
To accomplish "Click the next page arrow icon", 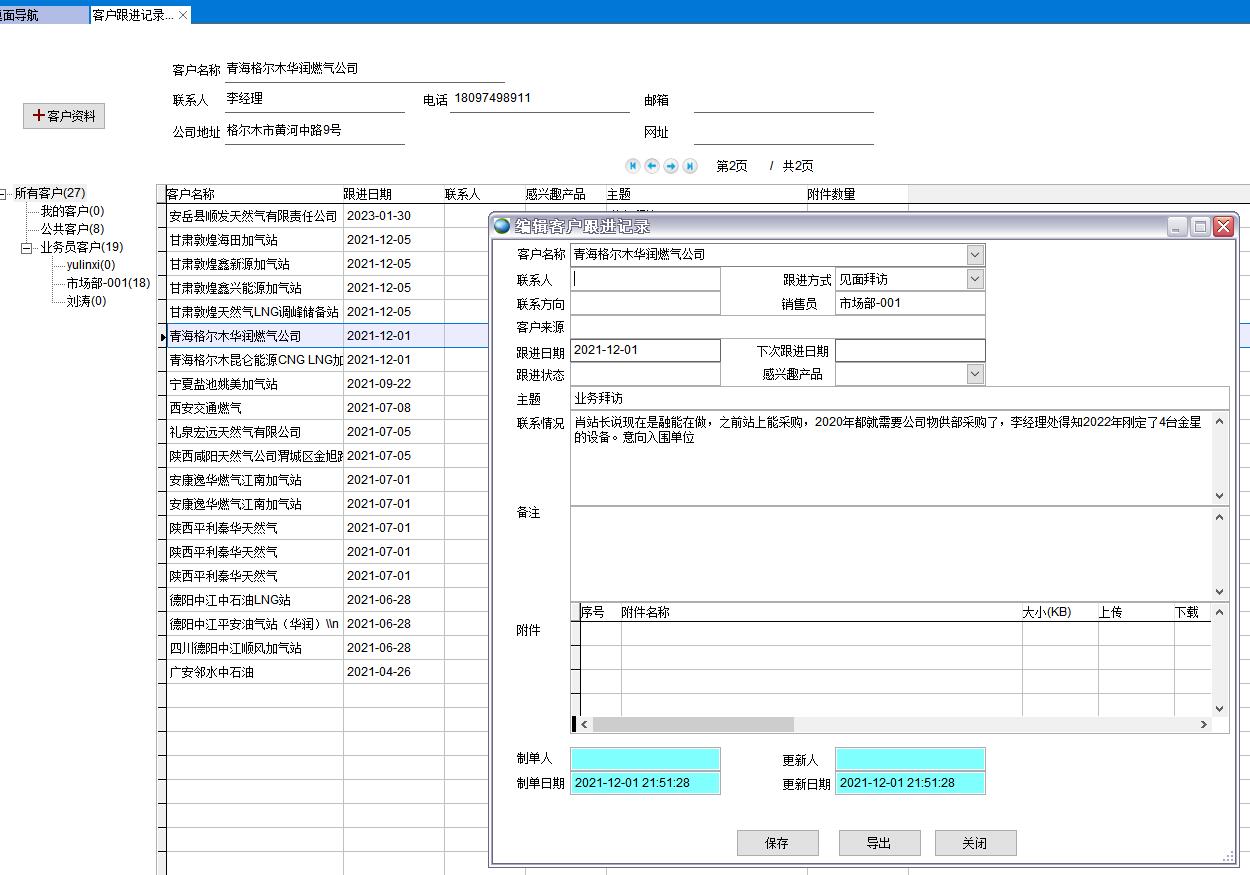I will pyautogui.click(x=671, y=166).
